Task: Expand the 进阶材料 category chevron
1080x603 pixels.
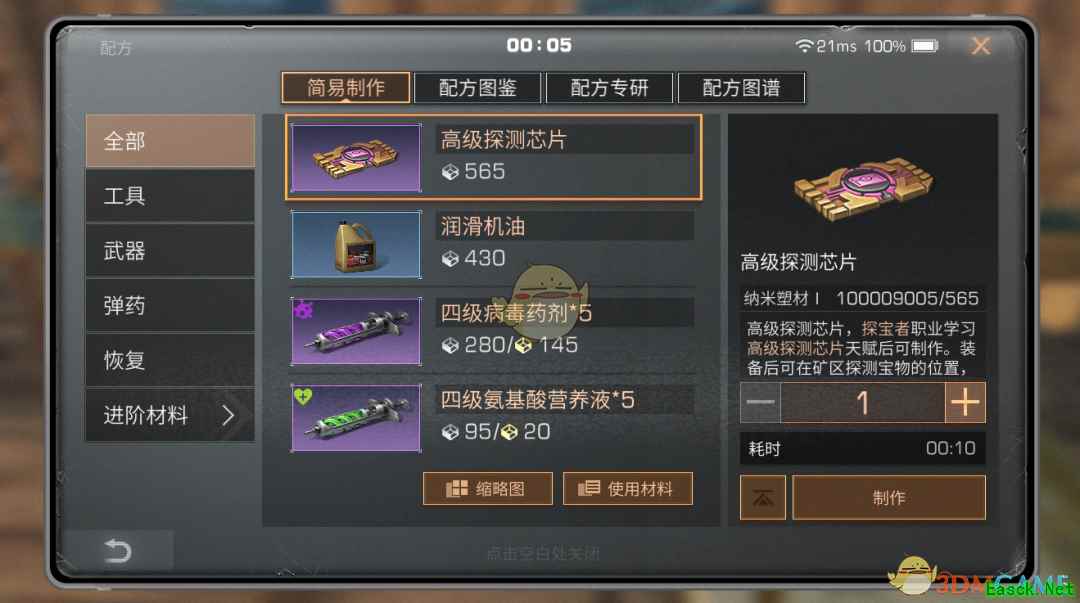Action: (x=229, y=415)
